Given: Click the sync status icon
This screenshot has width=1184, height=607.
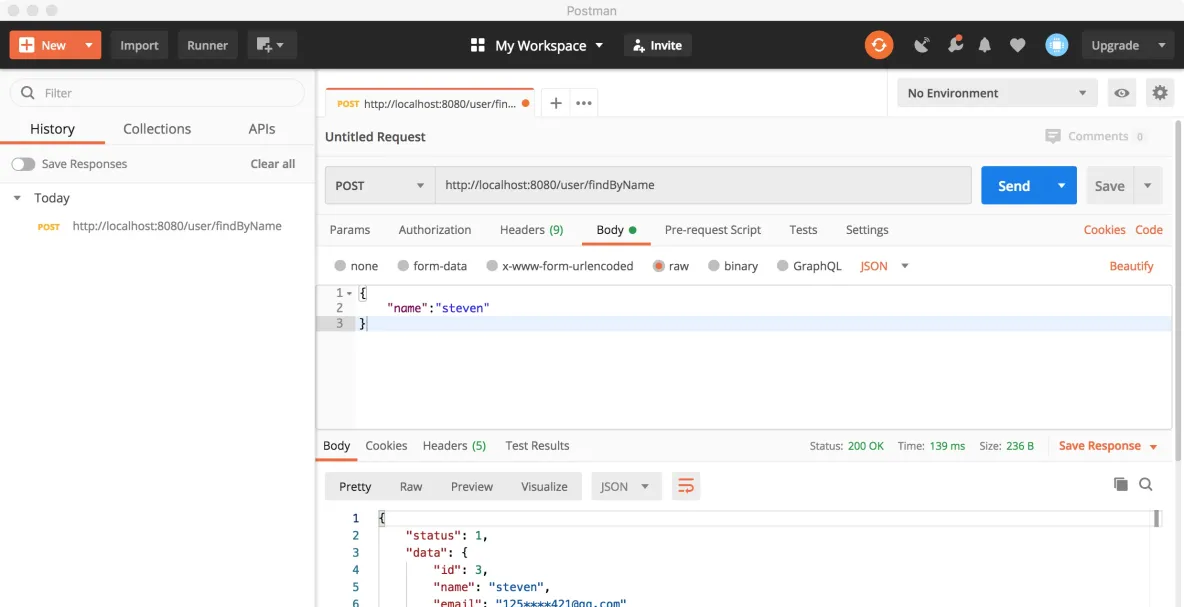Looking at the screenshot, I should click(879, 45).
